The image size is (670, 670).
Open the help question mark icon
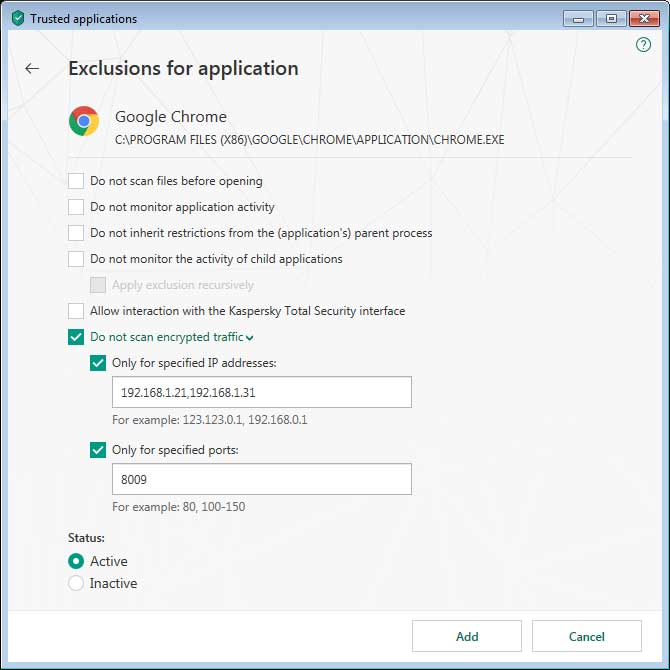coord(643,44)
